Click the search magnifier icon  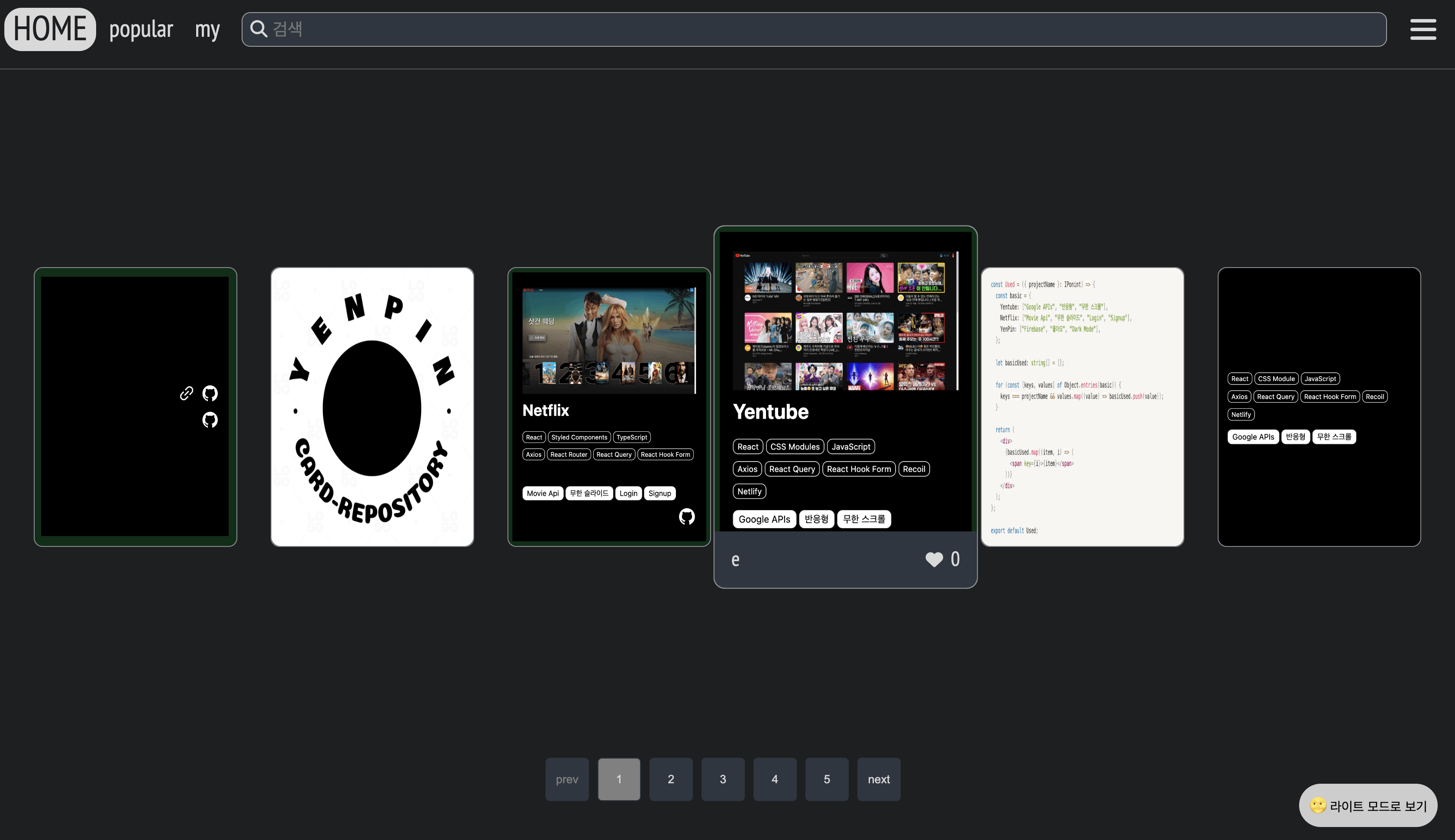pos(259,29)
